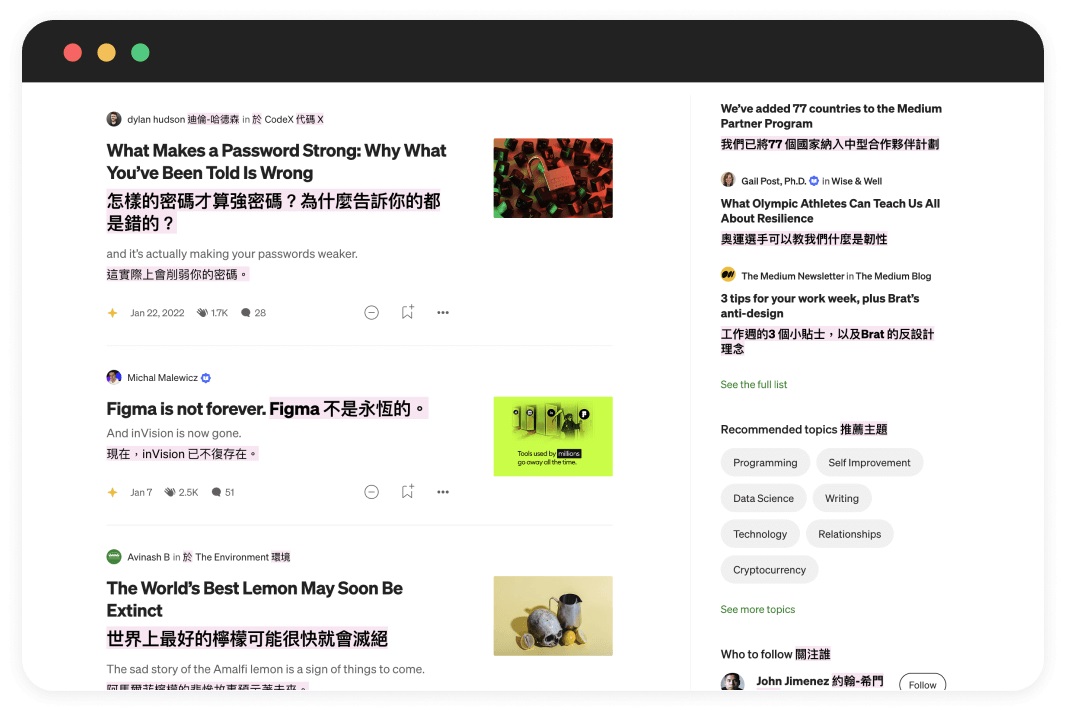Open the three-dot menu on the Figma story
Viewport: 1066px width, 715px height.
(x=443, y=492)
